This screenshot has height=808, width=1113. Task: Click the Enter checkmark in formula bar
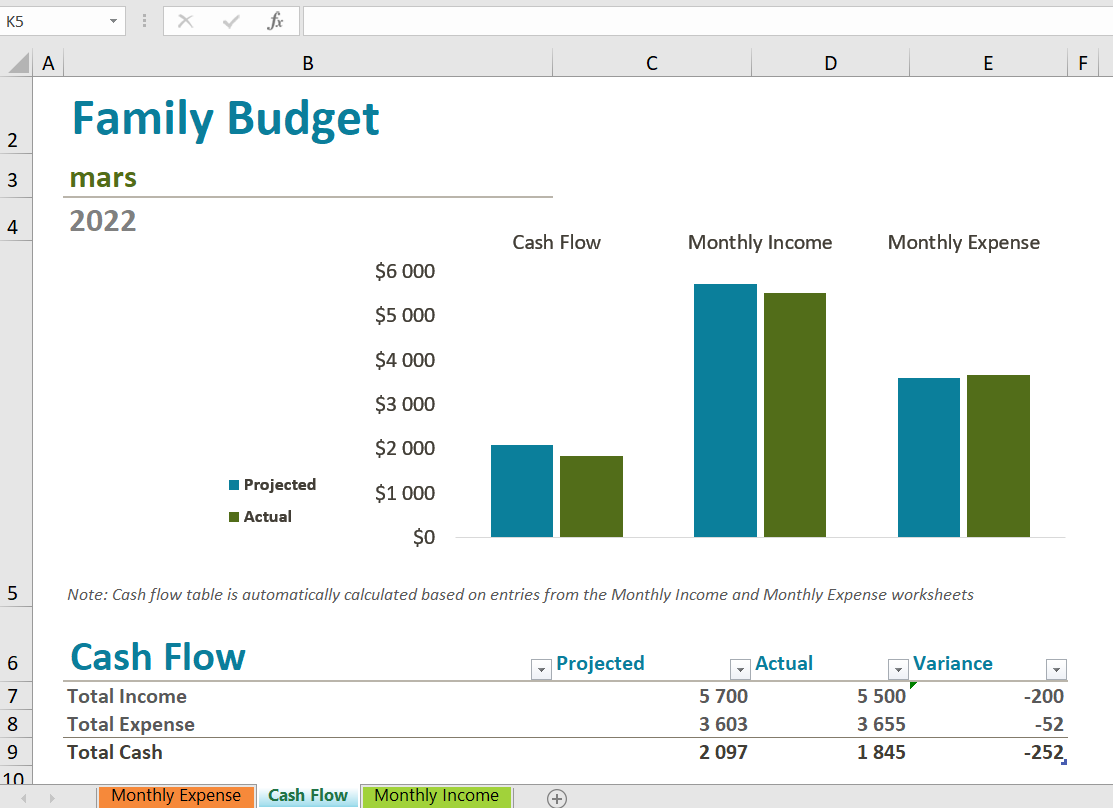[x=231, y=21]
